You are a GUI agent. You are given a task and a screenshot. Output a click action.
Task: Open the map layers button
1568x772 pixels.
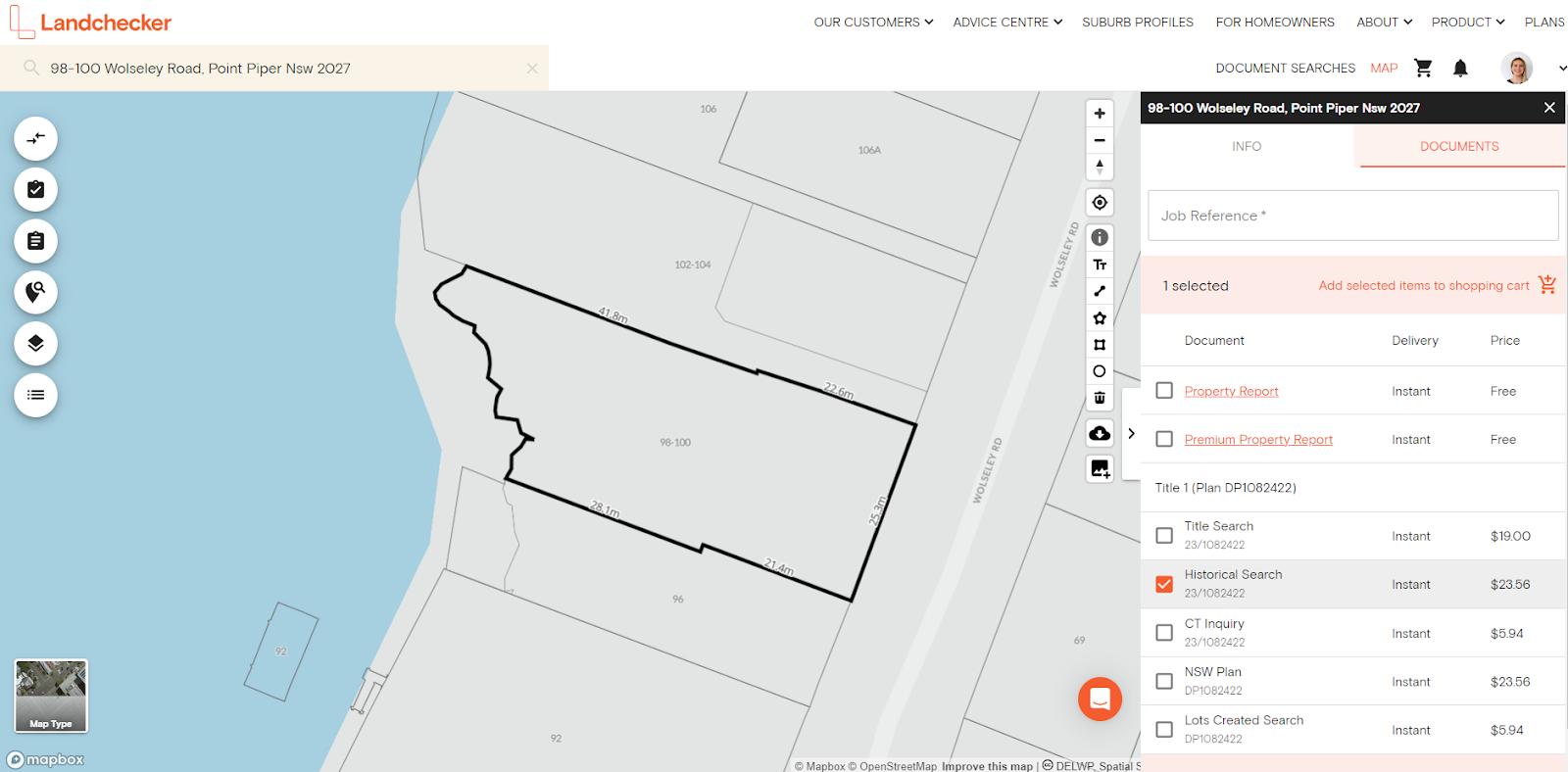pyautogui.click(x=35, y=344)
